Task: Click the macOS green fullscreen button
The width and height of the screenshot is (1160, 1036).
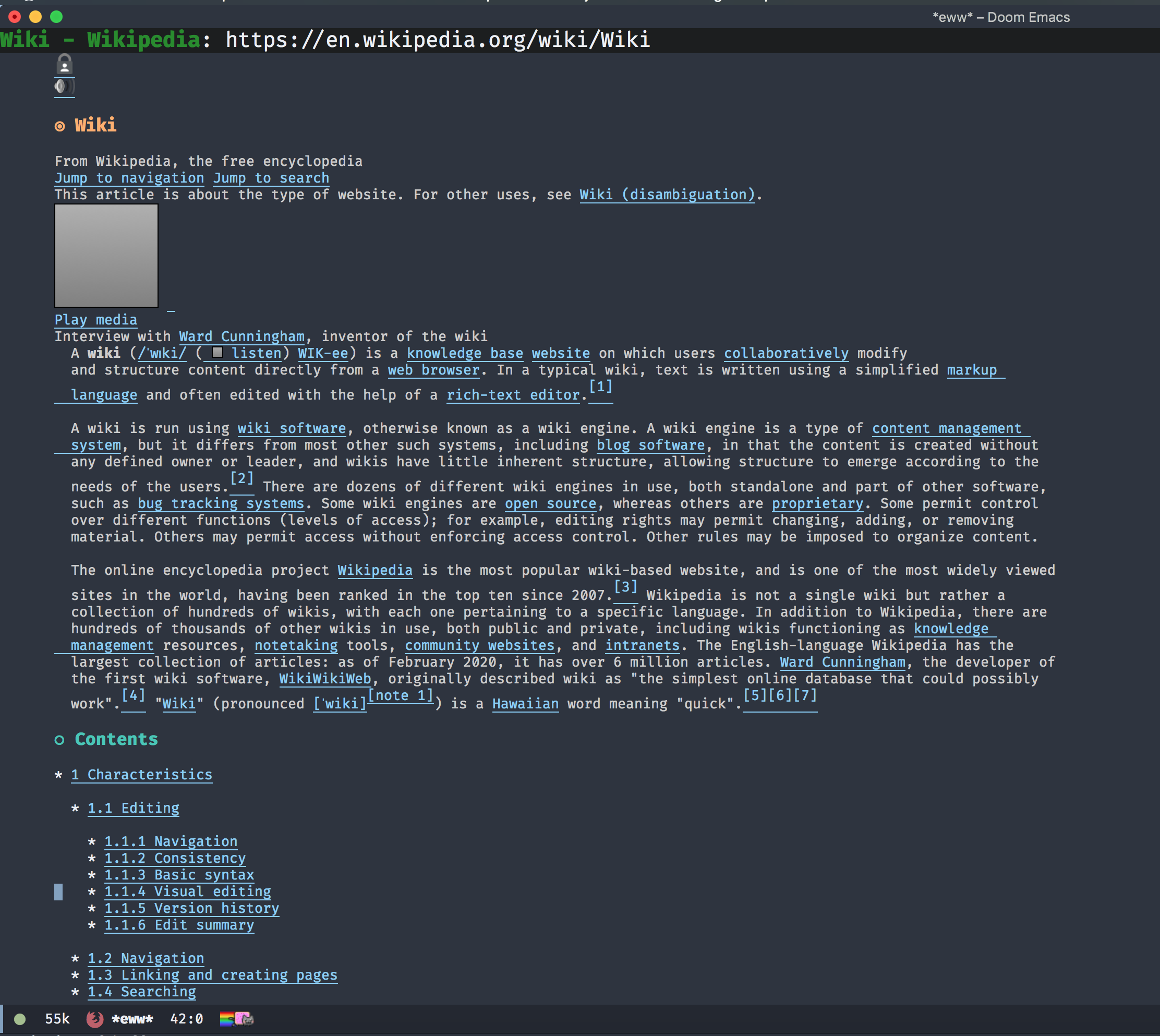Action: click(56, 17)
